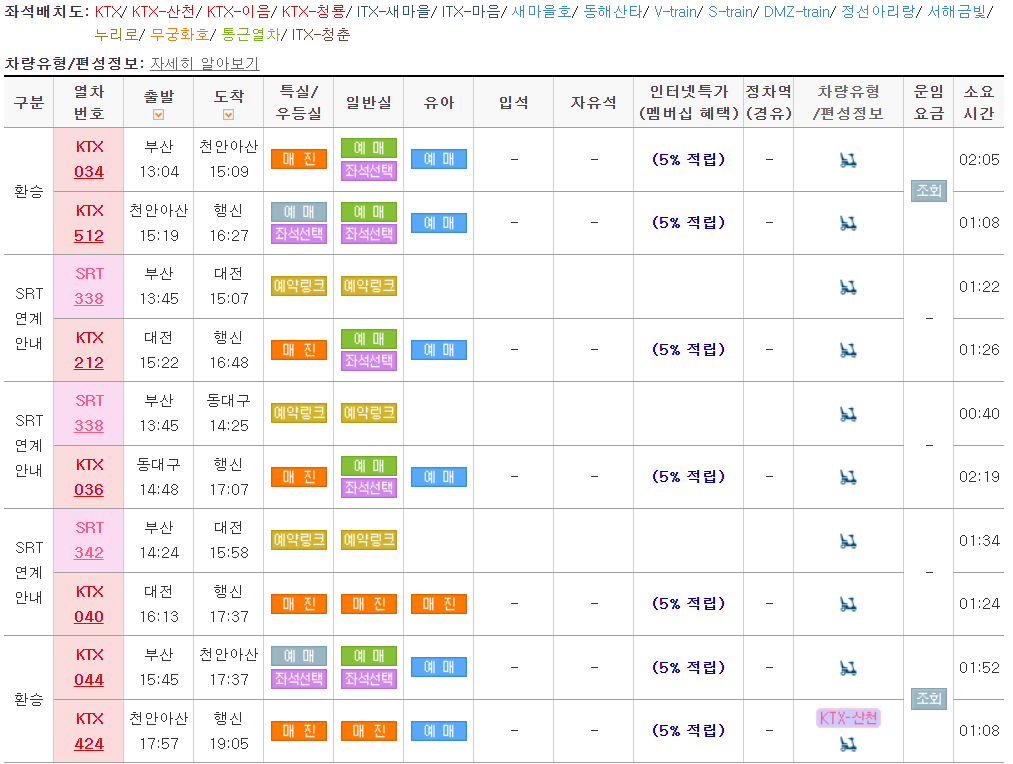Choose 일반실 좌석선택 for KTX 044
Screen dimensions: 1013x764
click(x=369, y=678)
